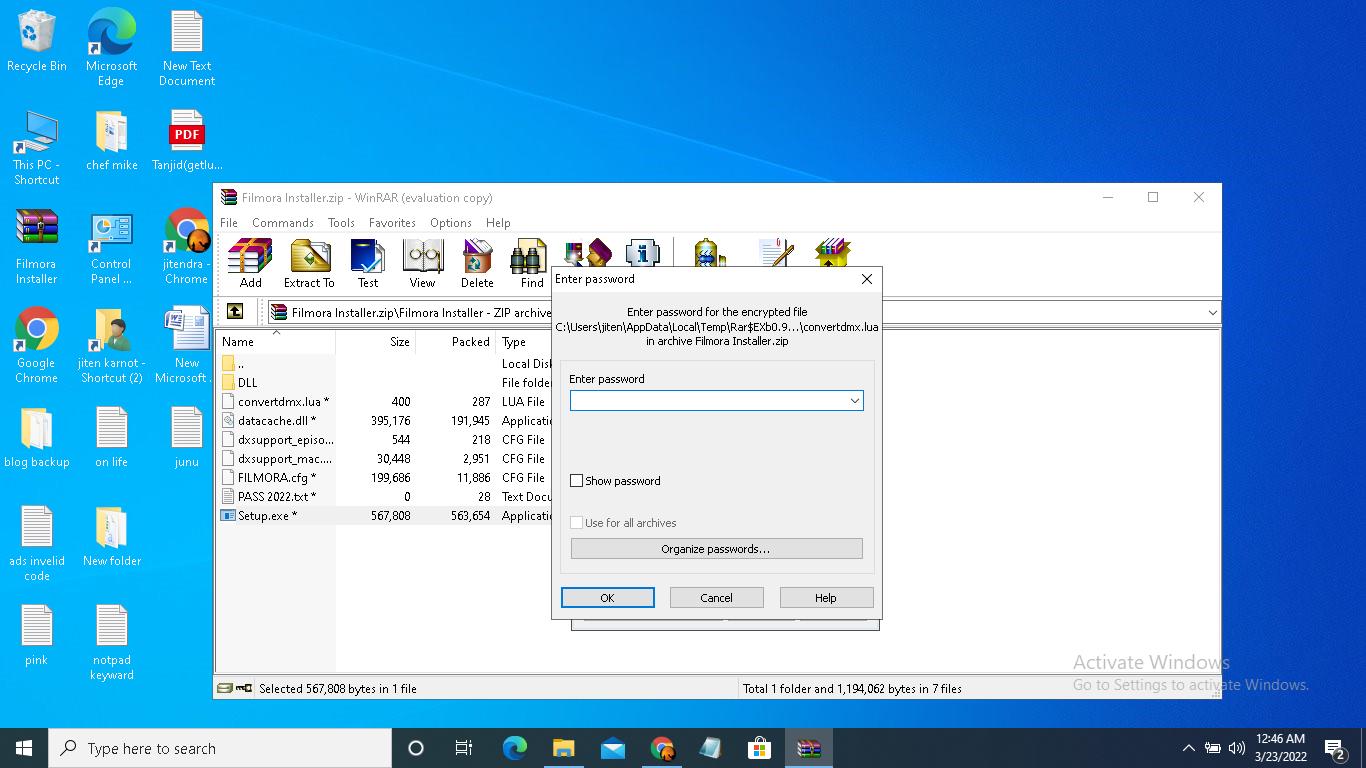
Task: Expand the Enter password dropdown arrow
Action: click(854, 401)
